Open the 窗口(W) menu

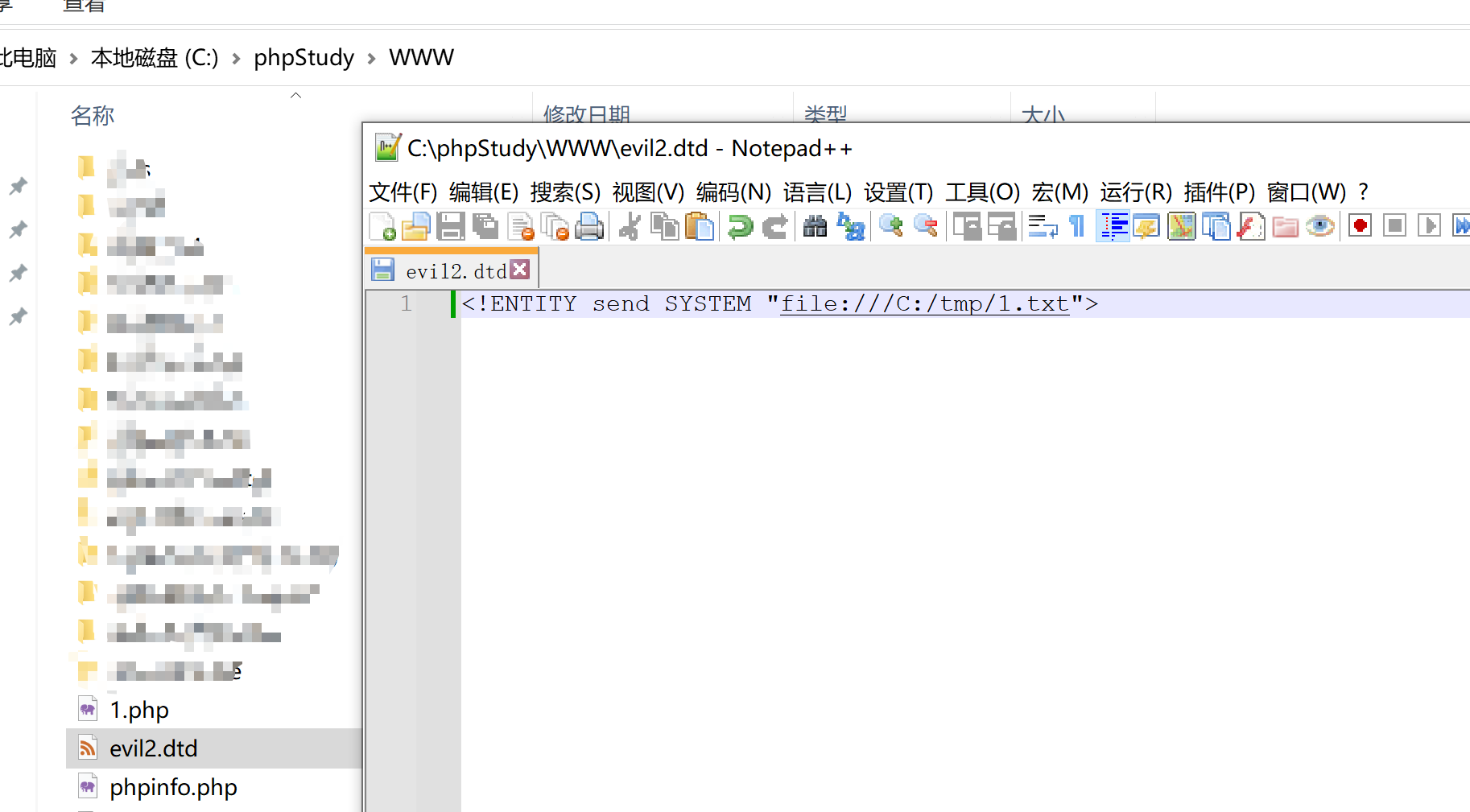coord(1307,192)
